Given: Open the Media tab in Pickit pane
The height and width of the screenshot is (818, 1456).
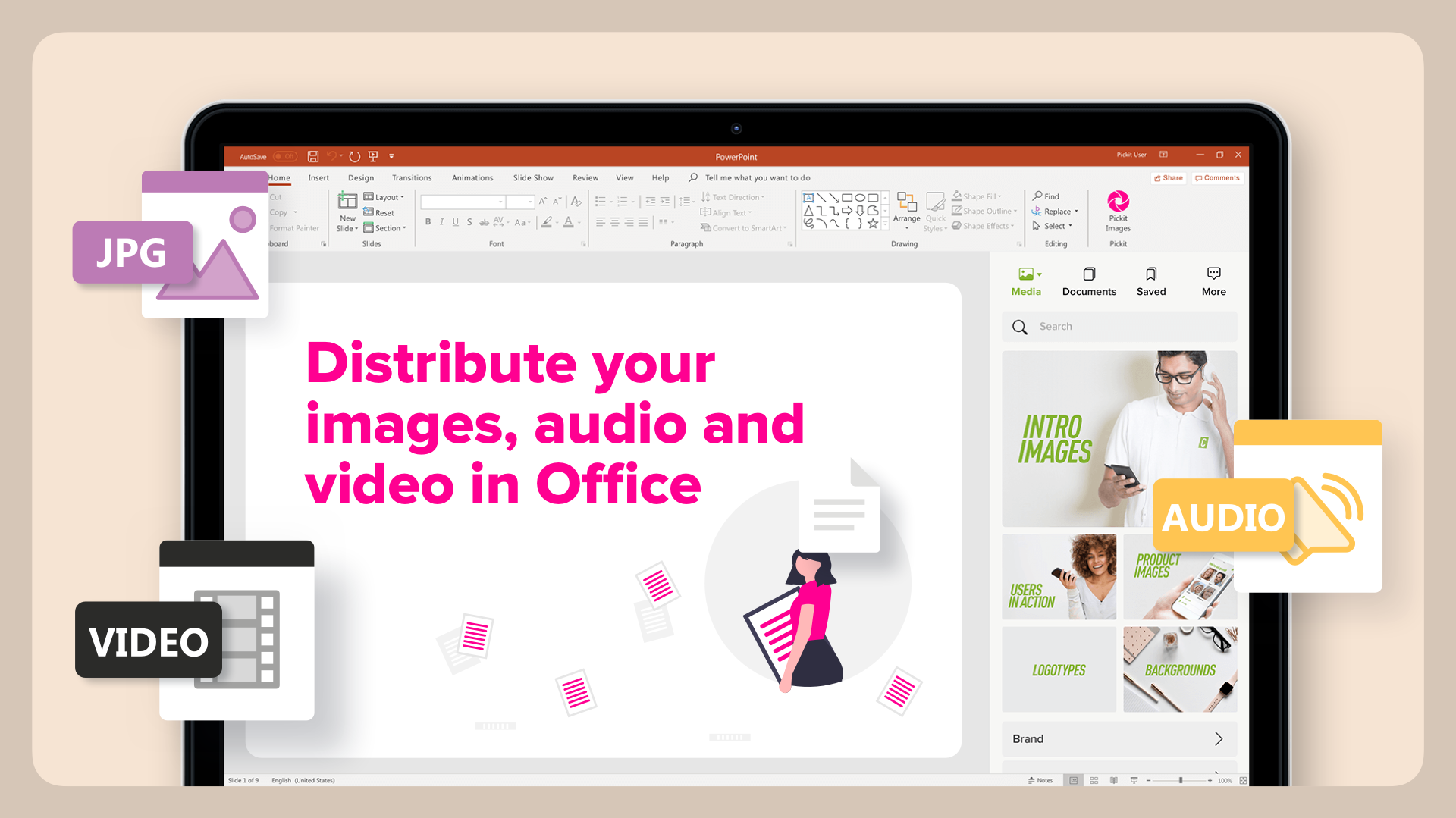Looking at the screenshot, I should point(1026,282).
